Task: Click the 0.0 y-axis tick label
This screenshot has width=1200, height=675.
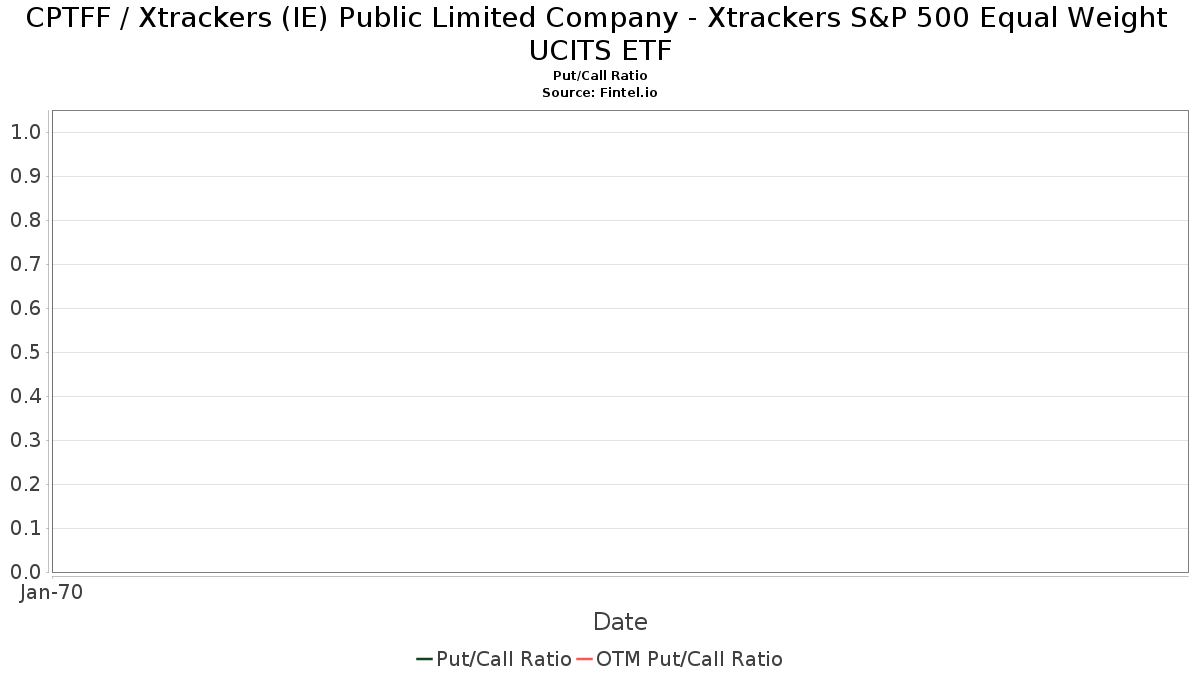Action: tap(25, 572)
